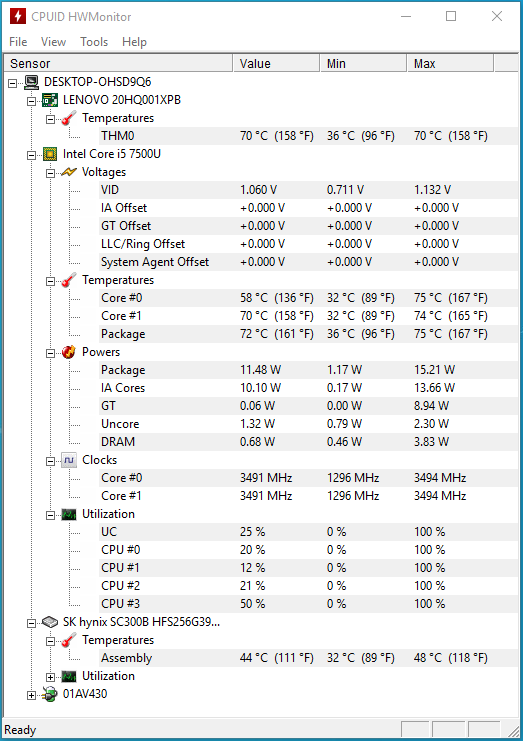Select the DESKTOP-OHSD9Q6 computer icon
The width and height of the screenshot is (523, 741).
(32, 82)
